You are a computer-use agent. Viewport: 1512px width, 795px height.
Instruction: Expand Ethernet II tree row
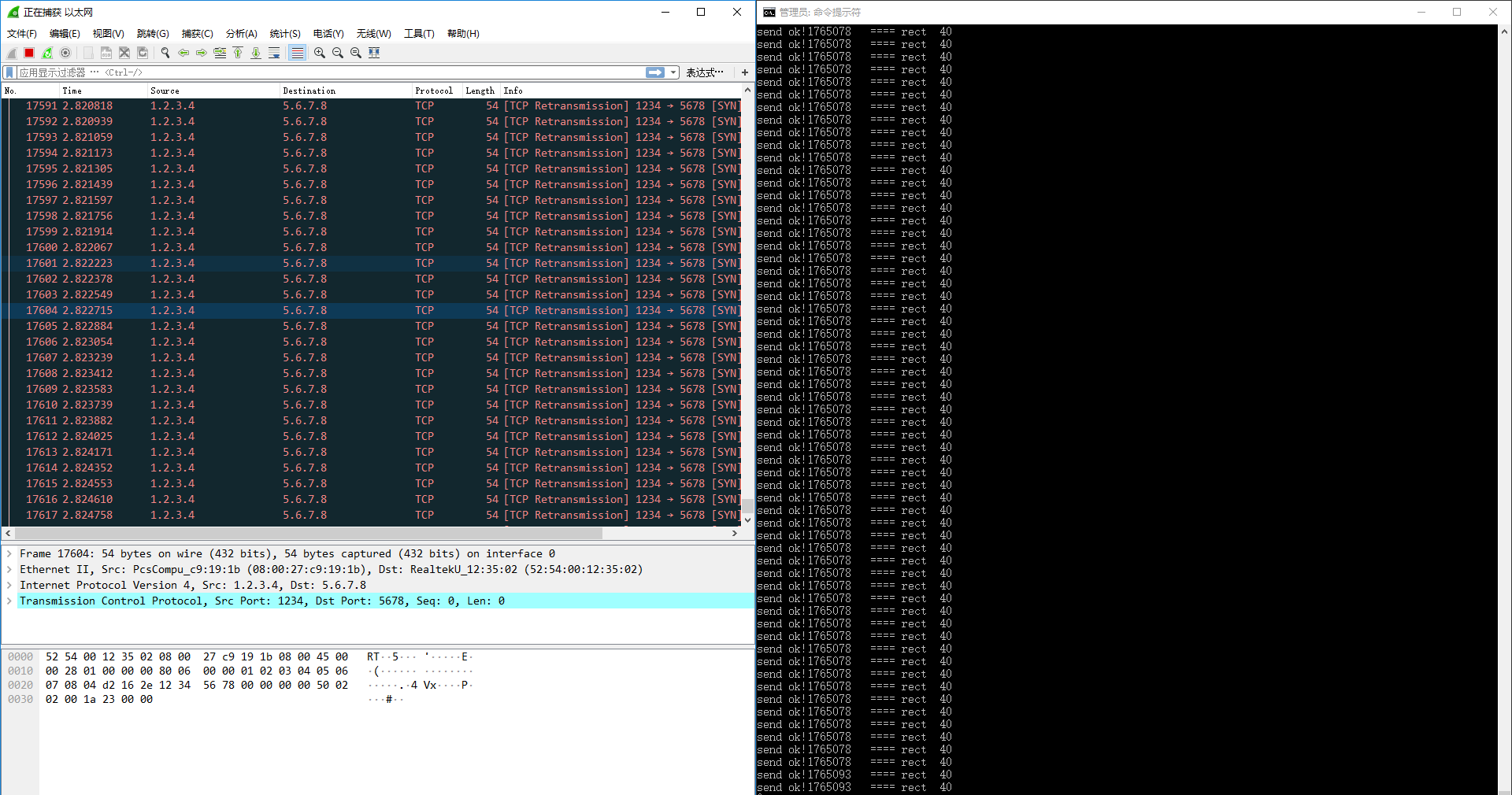point(9,570)
